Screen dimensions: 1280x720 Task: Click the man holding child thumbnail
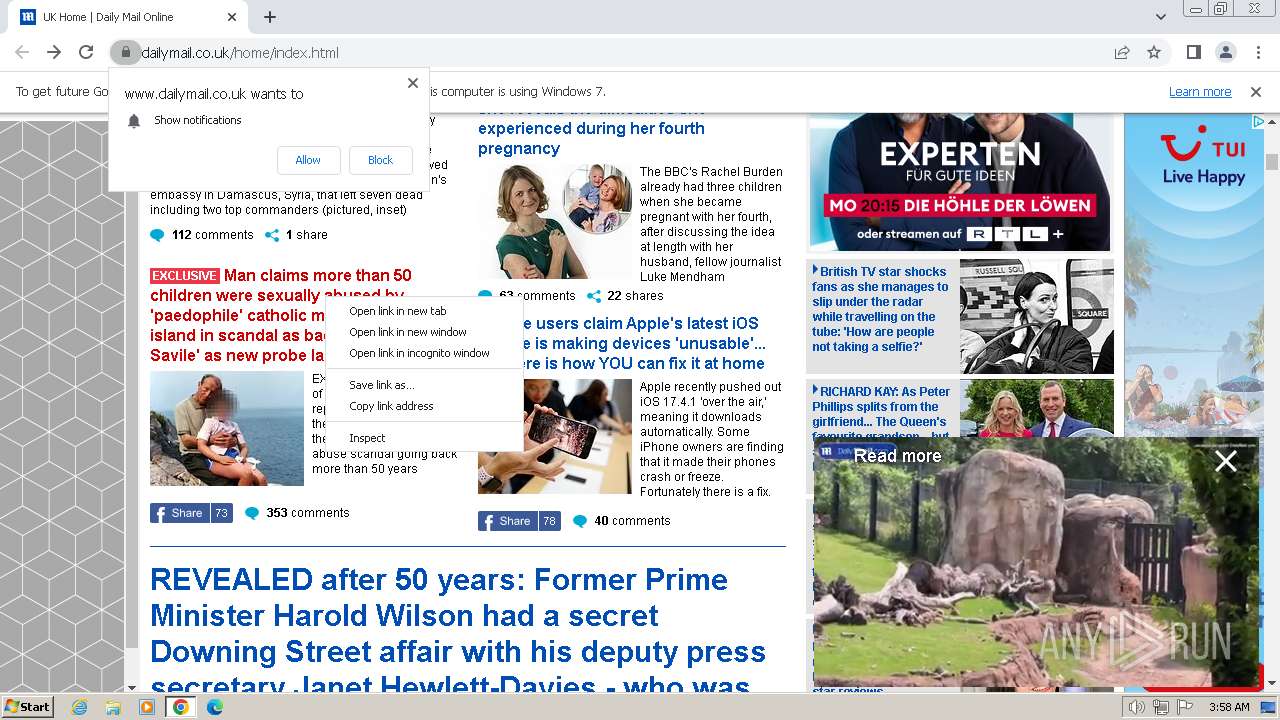point(227,429)
